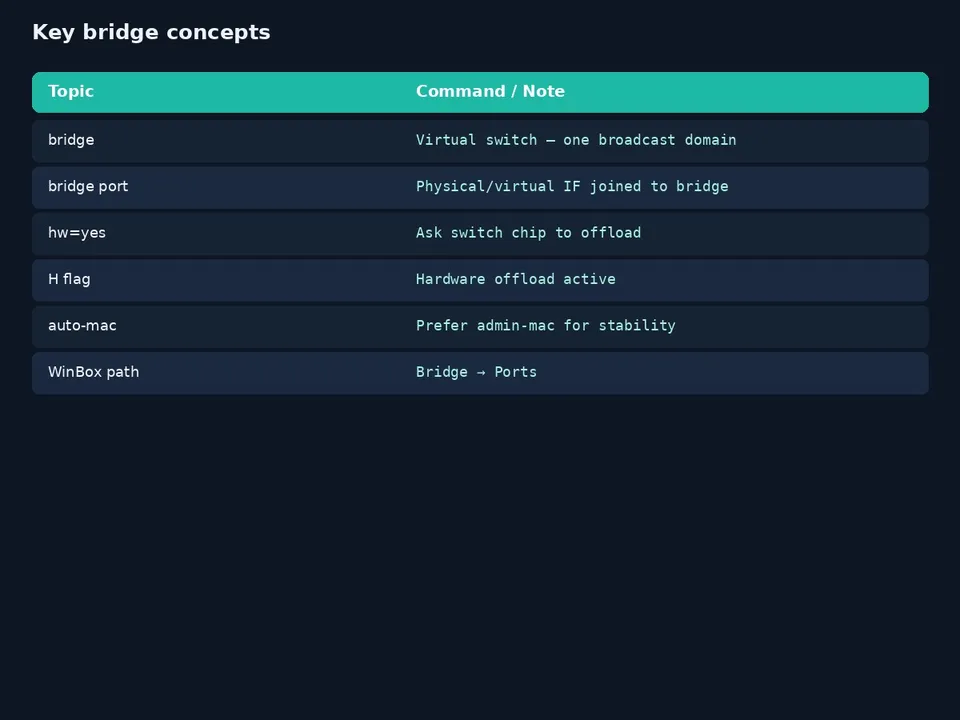Click 'Prefer admin-mac for stability' note
Image resolution: width=960 pixels, height=720 pixels.
[546, 326]
